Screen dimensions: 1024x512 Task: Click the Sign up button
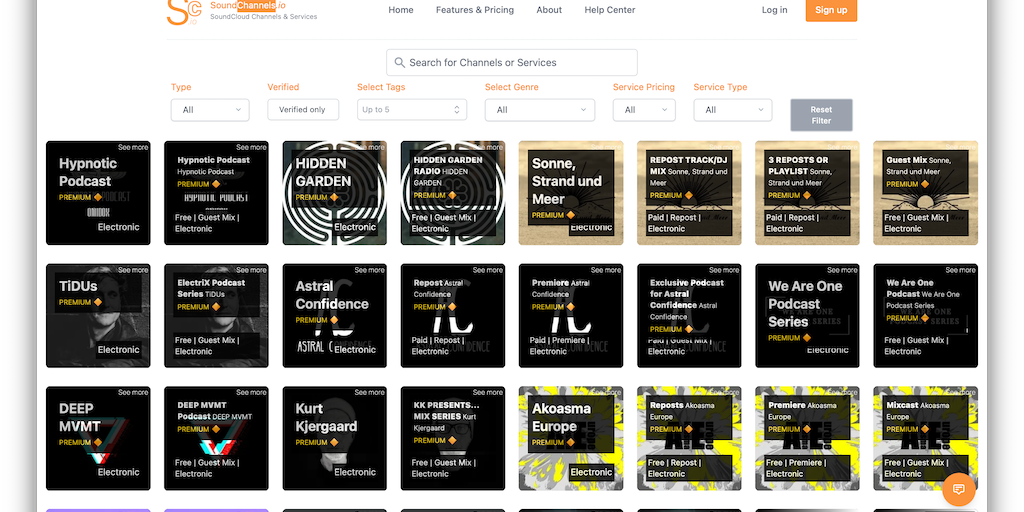click(831, 10)
